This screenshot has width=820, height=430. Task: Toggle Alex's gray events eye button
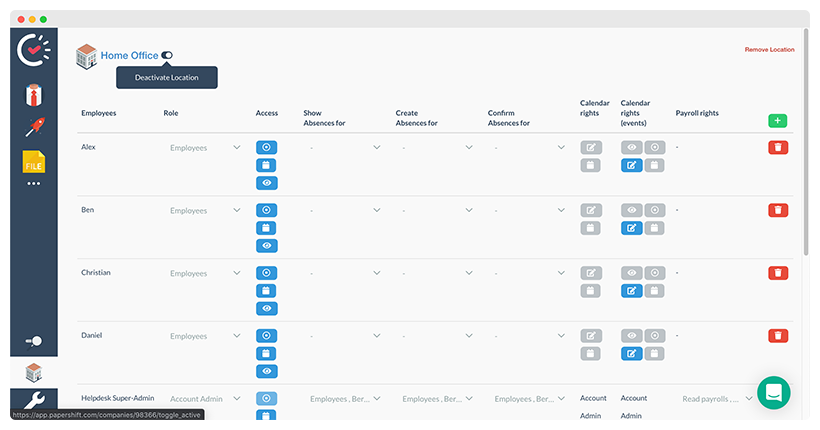(631, 148)
